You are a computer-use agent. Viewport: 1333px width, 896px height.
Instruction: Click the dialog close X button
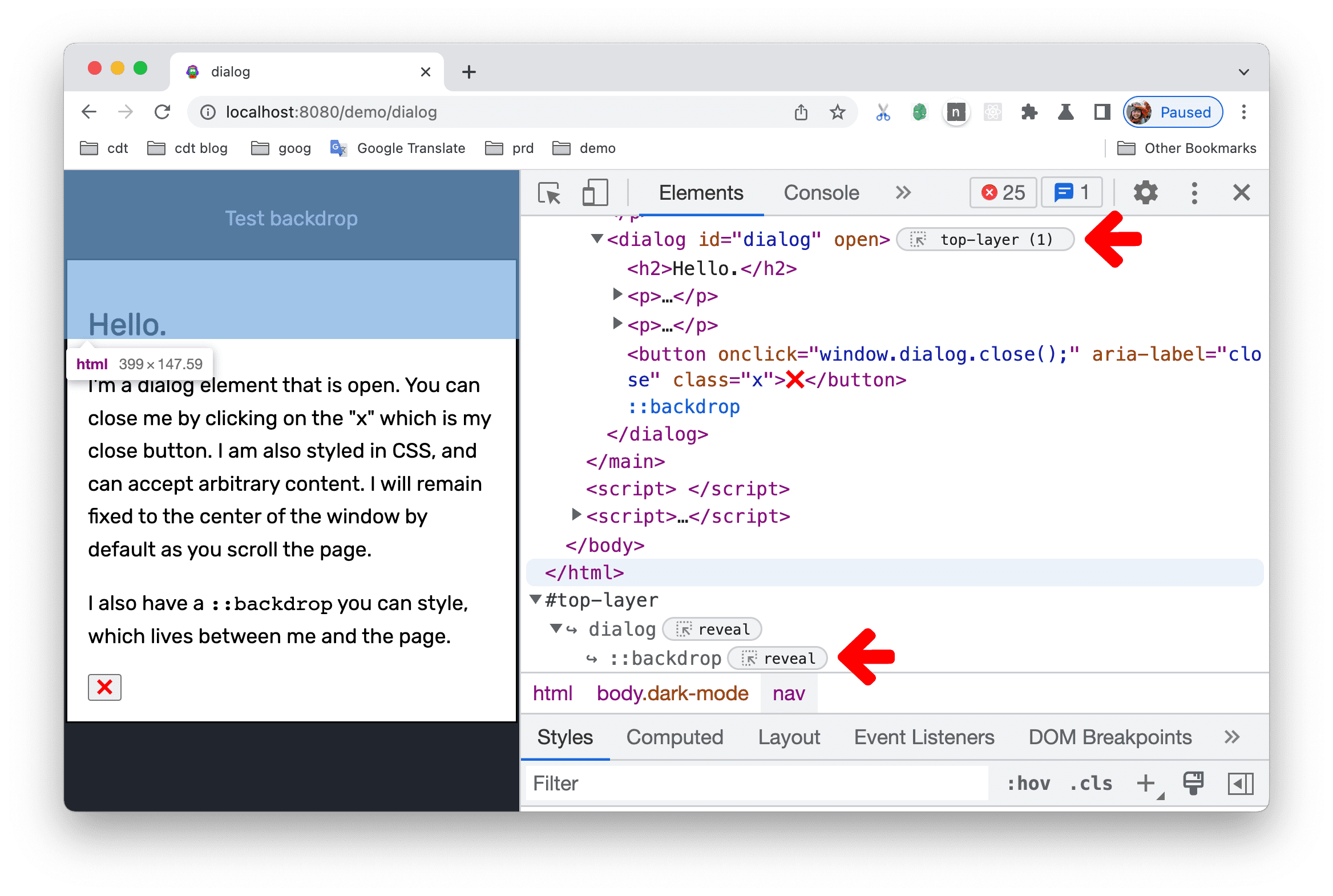[105, 687]
